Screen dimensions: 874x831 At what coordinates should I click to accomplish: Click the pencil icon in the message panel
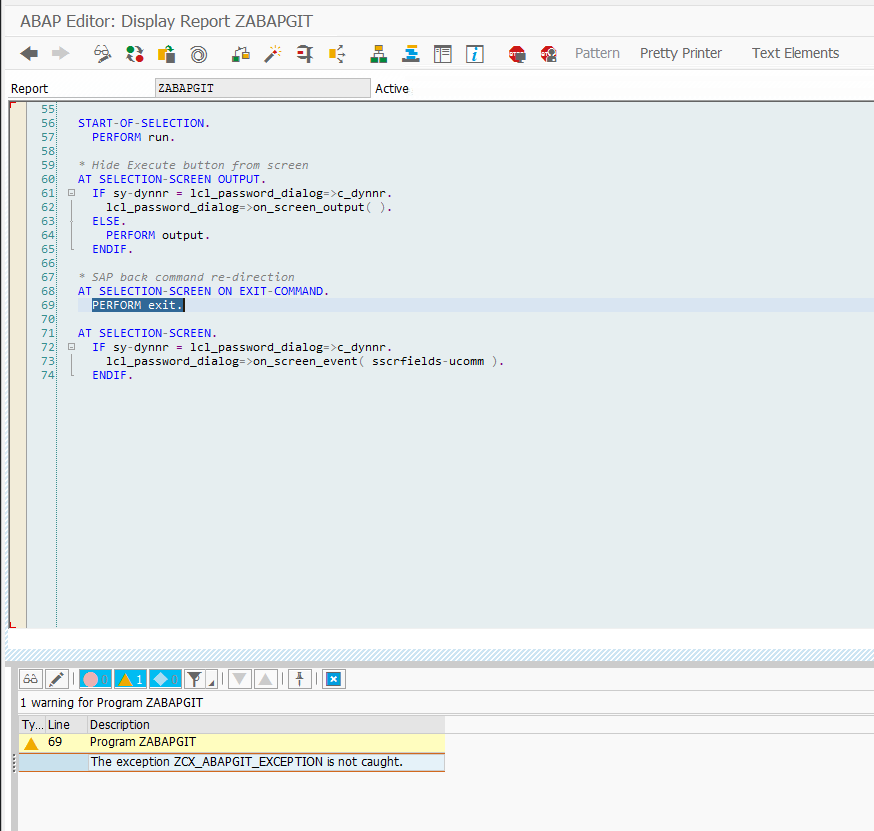coord(56,679)
